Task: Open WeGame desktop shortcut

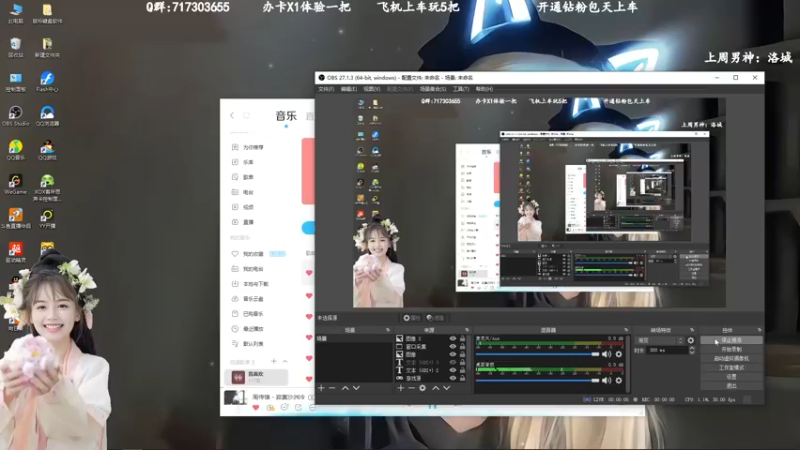Action: point(15,184)
